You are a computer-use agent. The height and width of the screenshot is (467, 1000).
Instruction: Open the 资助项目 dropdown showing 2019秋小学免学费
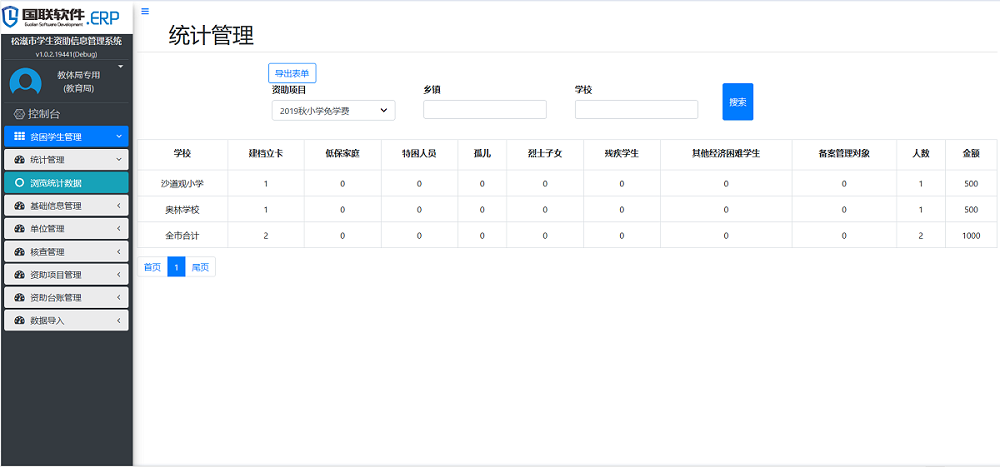pyautogui.click(x=334, y=110)
